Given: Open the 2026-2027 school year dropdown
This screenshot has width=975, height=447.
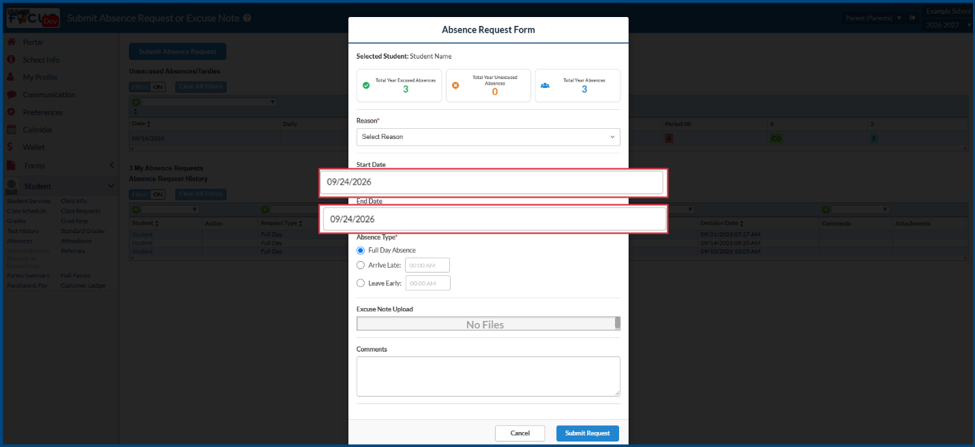Looking at the screenshot, I should (x=948, y=25).
